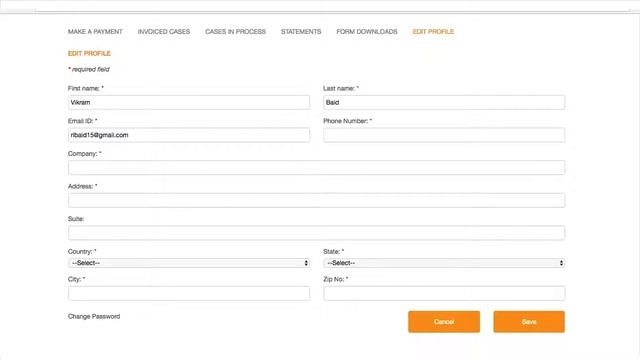Click the Last name field containing Baid
The width and height of the screenshot is (640, 360).
[444, 102]
